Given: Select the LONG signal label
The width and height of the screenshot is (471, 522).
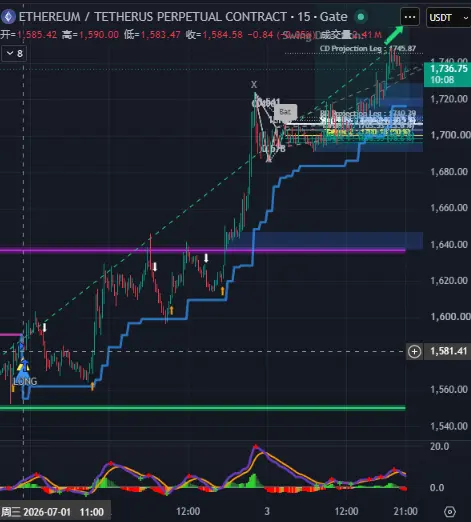Looking at the screenshot, I should pos(25,381).
